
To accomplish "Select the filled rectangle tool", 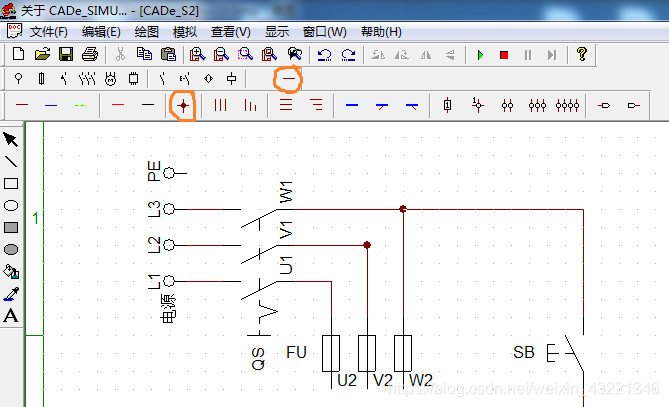I will tap(11, 227).
